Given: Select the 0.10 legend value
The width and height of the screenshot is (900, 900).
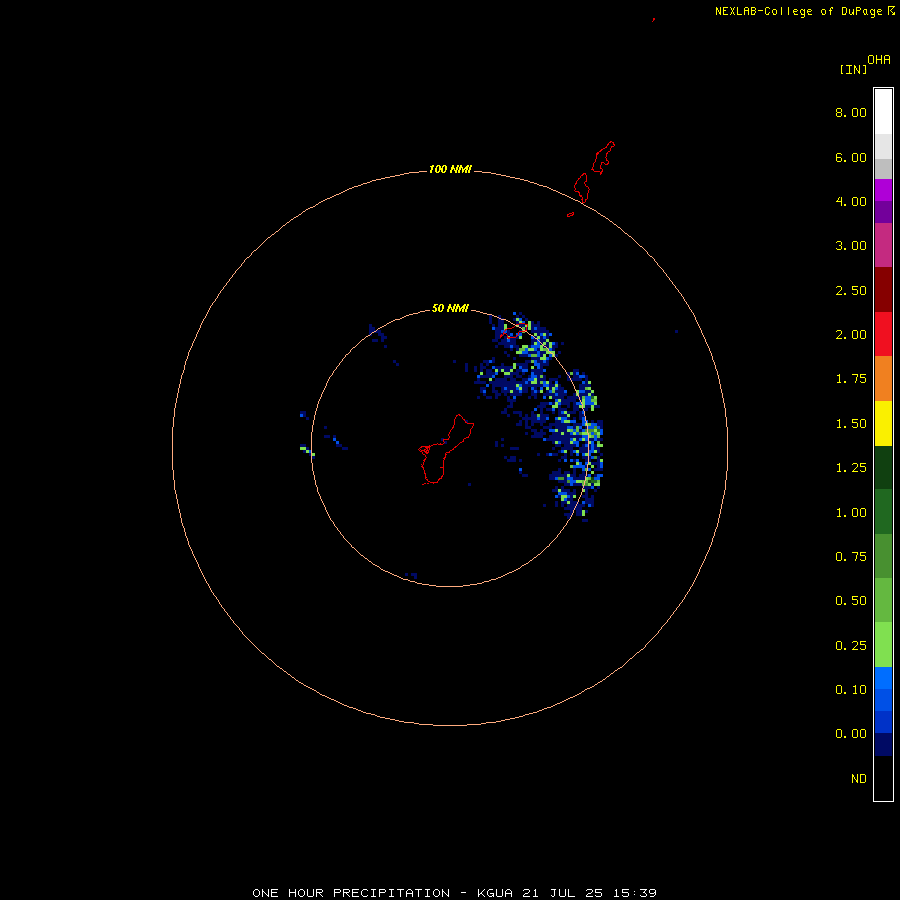Looking at the screenshot, I should click(851, 690).
